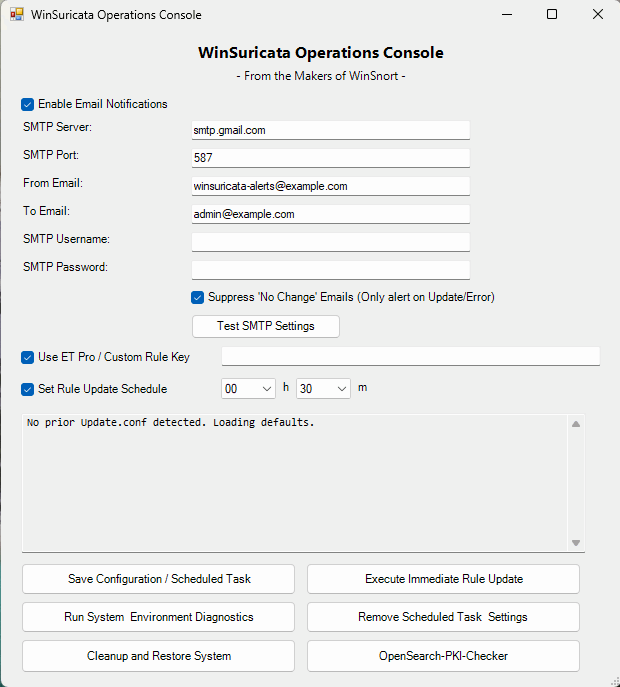Viewport: 620px width, 687px height.
Task: Launch the OpenSearch-PKI-Checker
Action: click(x=443, y=656)
